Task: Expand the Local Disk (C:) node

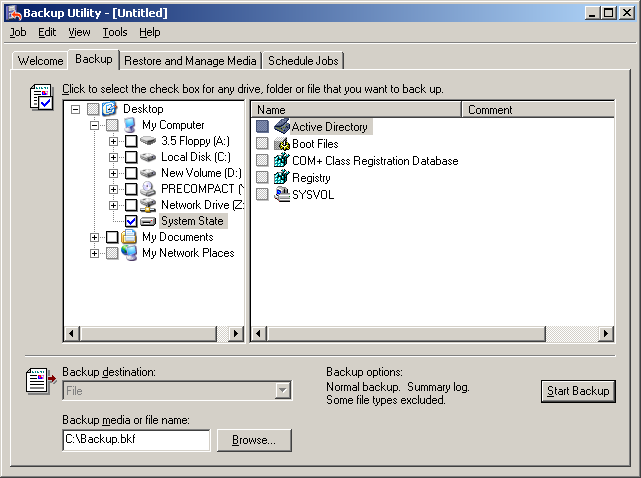Action: click(x=113, y=157)
